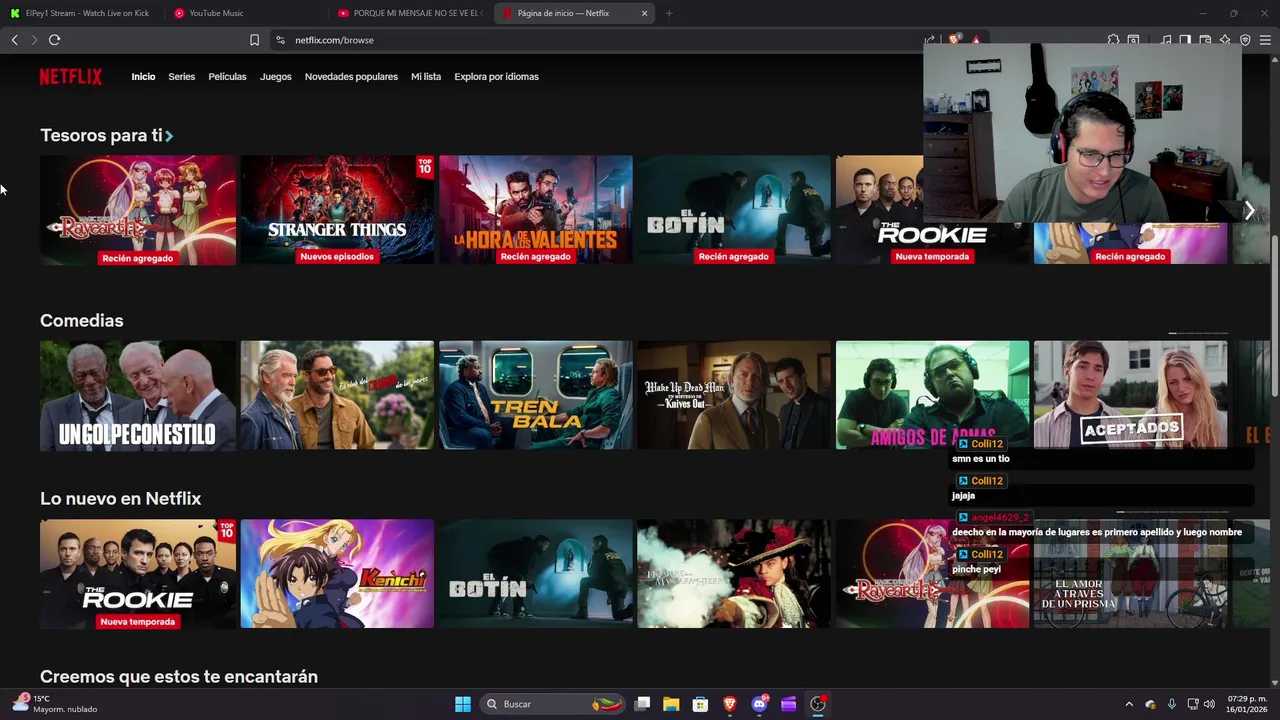
Task: Open the browser extensions puzzle icon
Action: coord(1113,40)
